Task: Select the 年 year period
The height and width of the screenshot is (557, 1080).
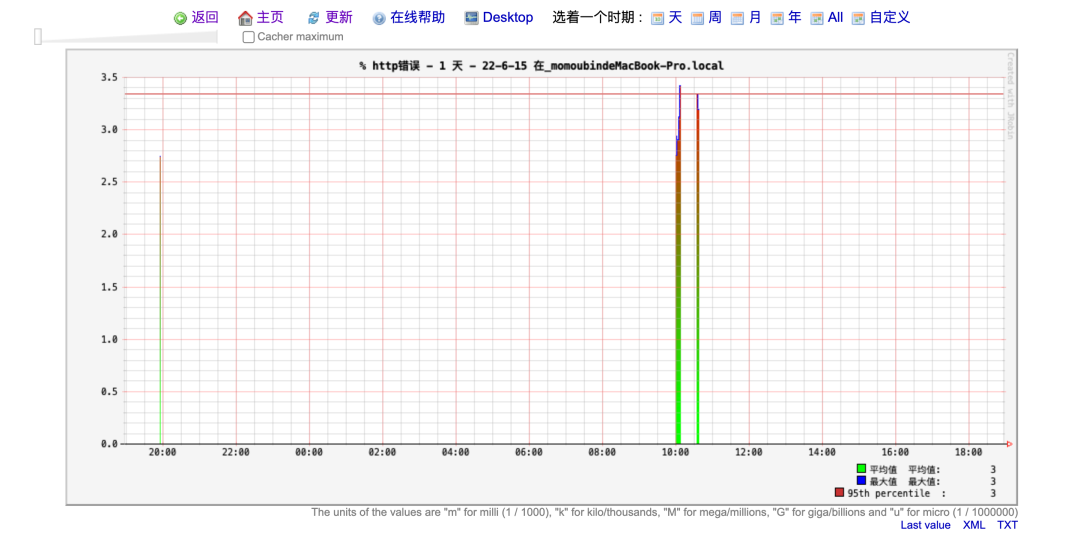Action: coord(795,17)
